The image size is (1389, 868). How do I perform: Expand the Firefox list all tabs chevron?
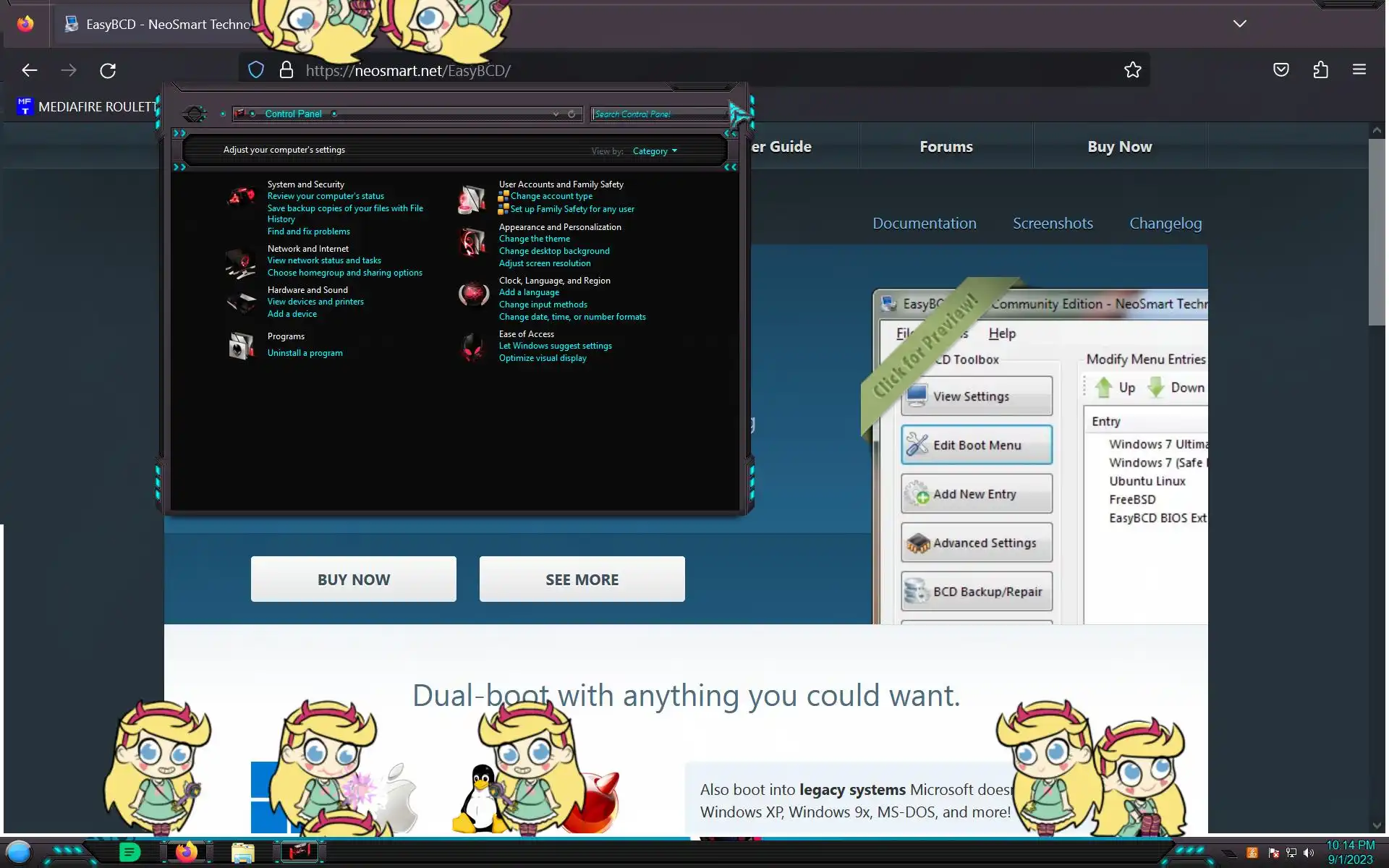[1239, 24]
